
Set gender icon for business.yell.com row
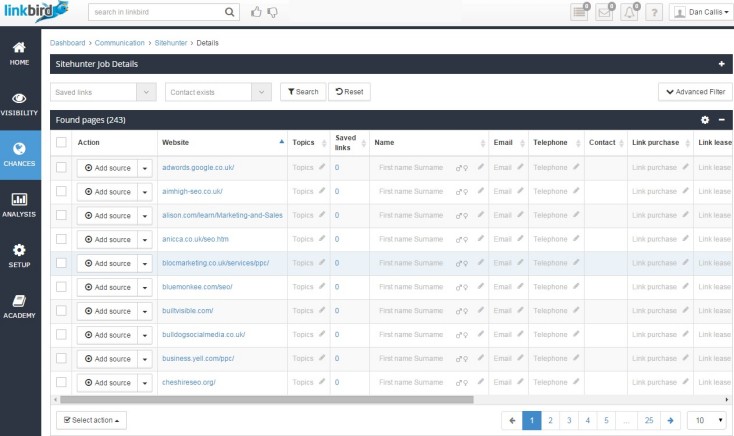(462, 359)
